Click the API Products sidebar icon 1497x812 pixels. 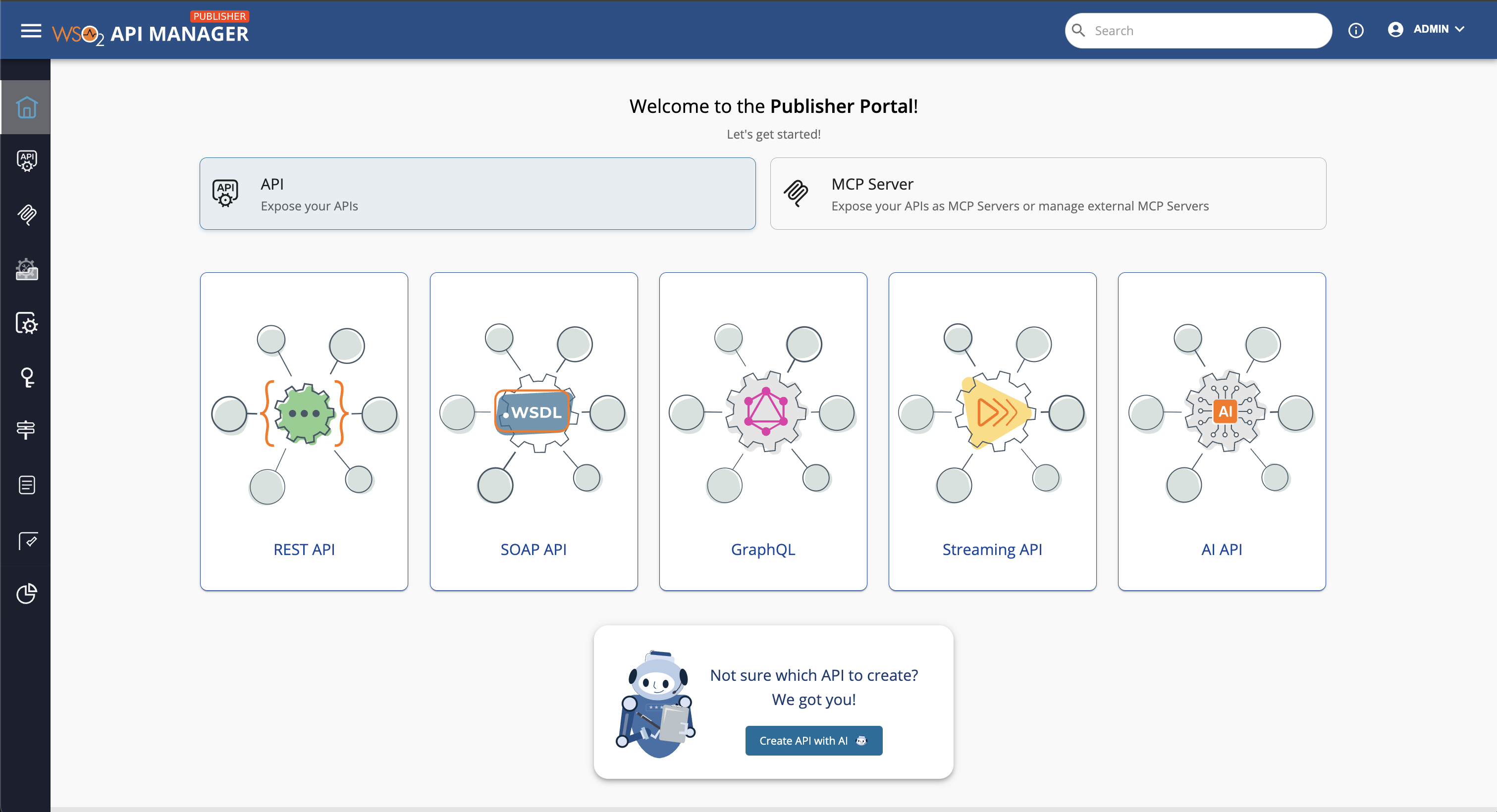coord(26,269)
